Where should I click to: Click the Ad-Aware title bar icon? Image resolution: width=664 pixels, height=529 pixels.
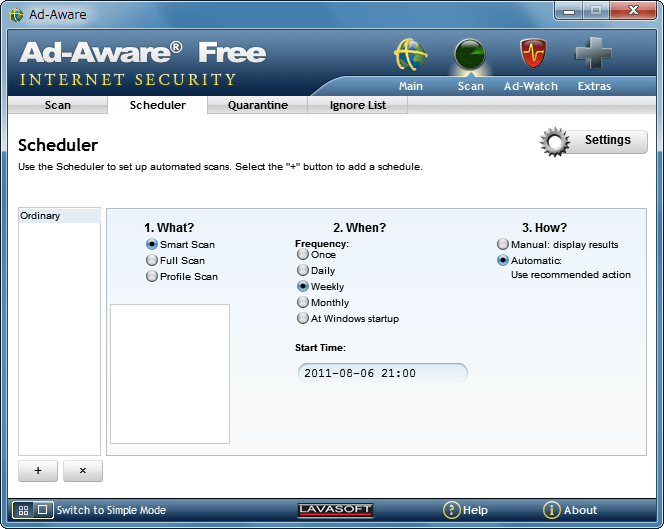click(16, 15)
